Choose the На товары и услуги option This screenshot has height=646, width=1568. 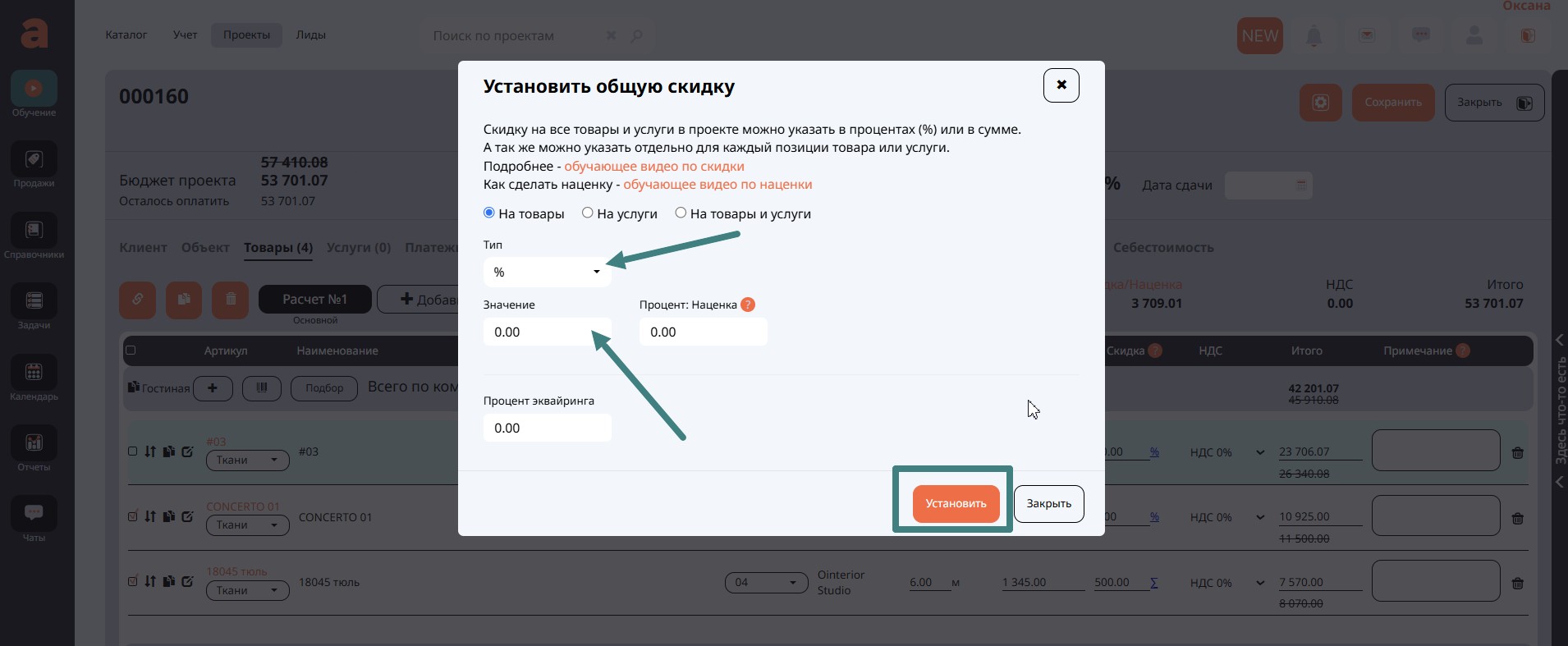coord(681,213)
